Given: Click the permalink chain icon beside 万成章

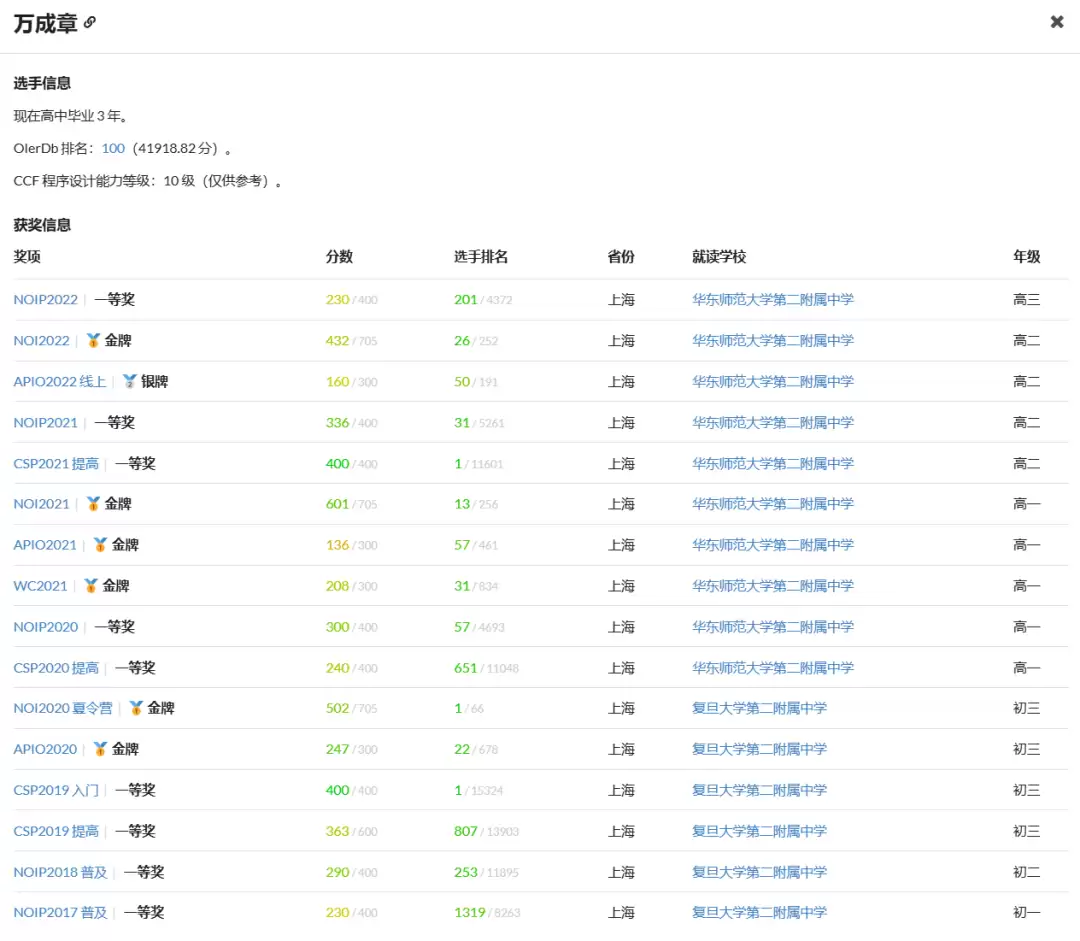Looking at the screenshot, I should pyautogui.click(x=90, y=22).
